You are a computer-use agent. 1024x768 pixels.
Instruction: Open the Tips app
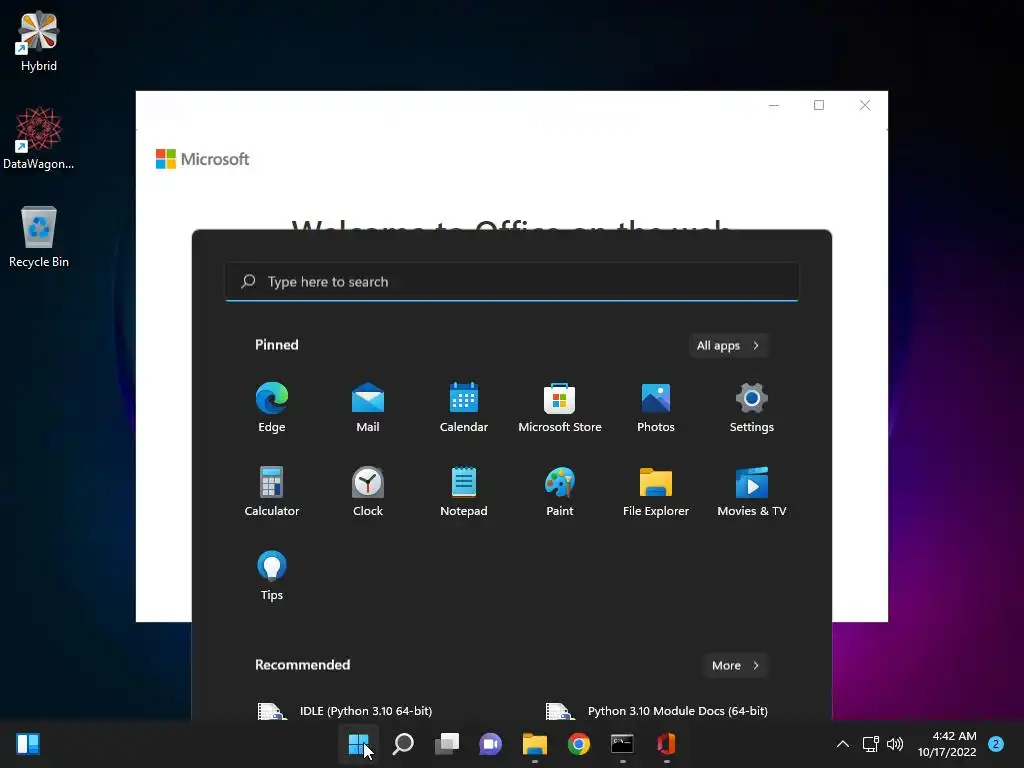(x=272, y=575)
